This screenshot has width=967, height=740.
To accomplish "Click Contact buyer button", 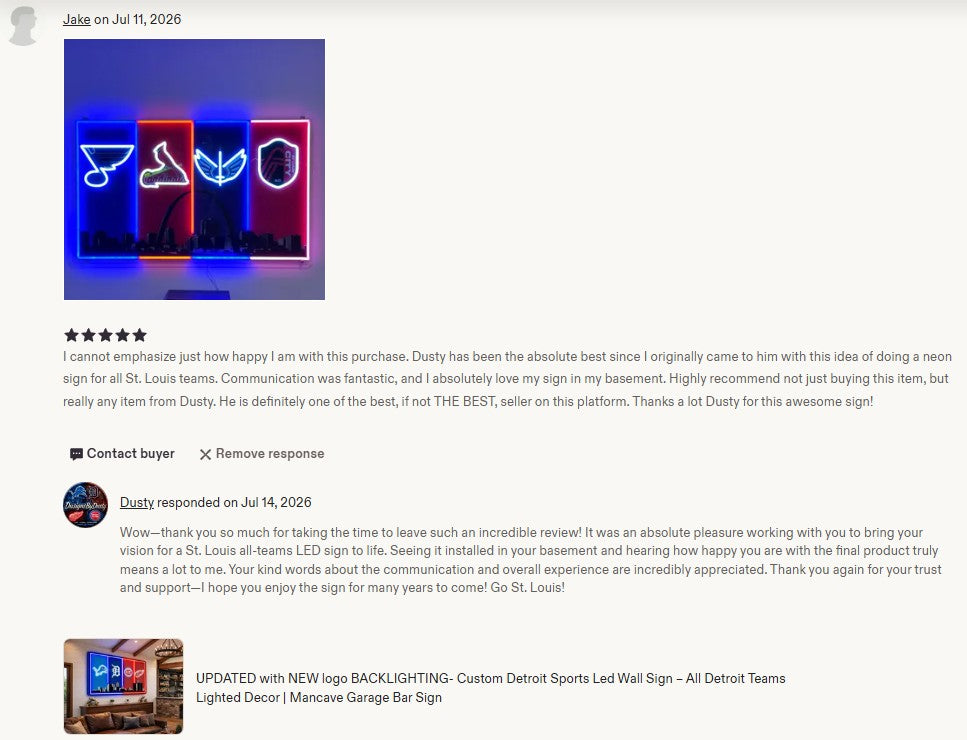I will pos(122,454).
